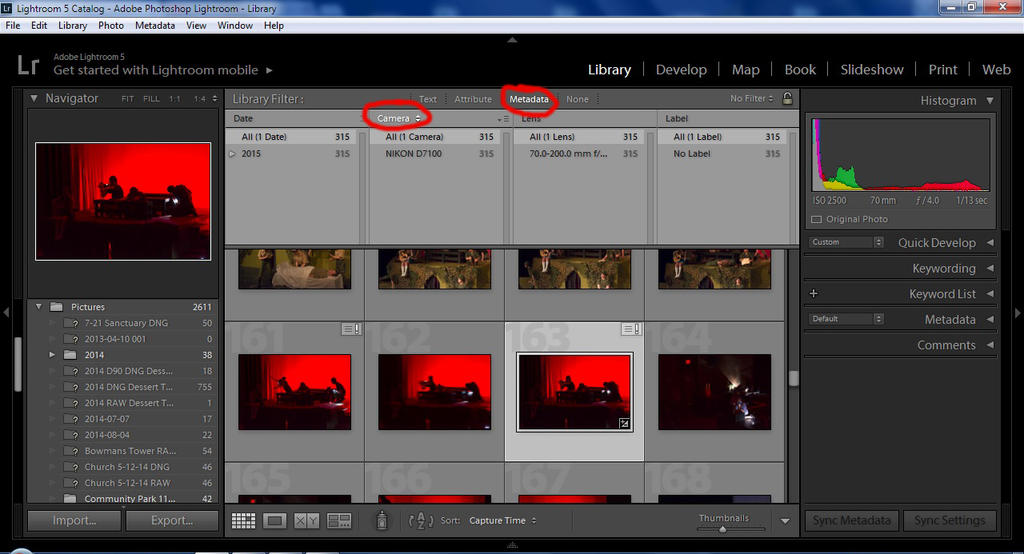The width and height of the screenshot is (1024, 554).
Task: Toggle the Original Photo indicator
Action: click(x=816, y=219)
